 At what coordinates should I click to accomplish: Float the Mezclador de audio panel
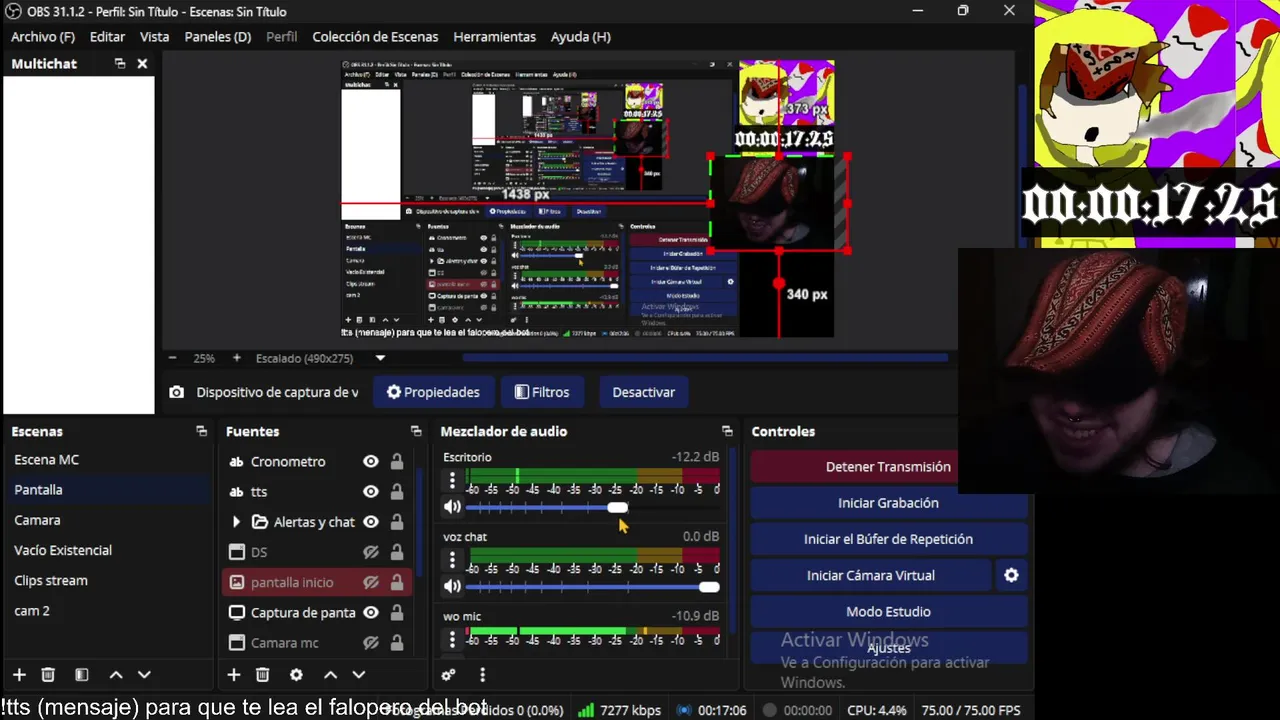click(x=727, y=431)
